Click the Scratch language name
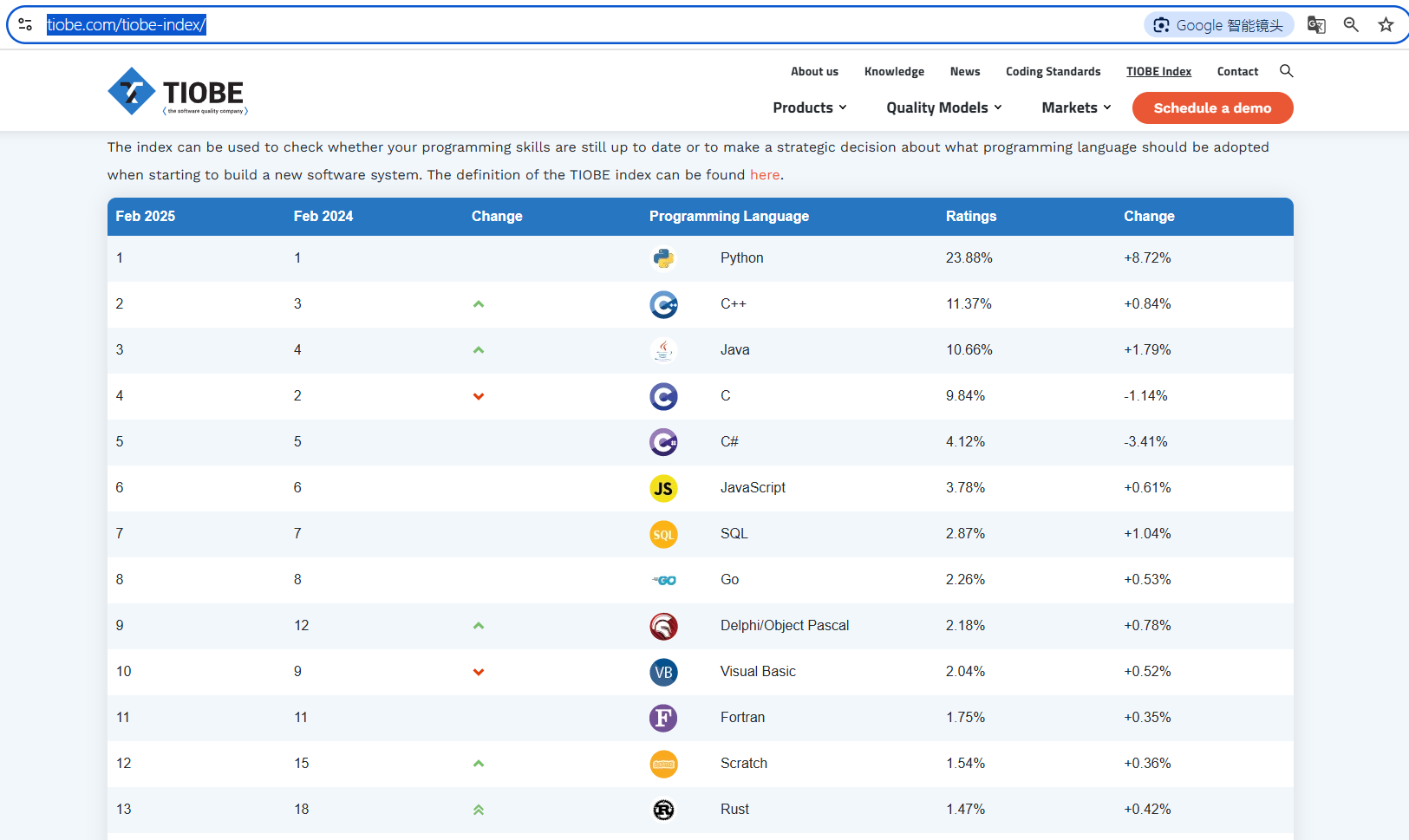This screenshot has width=1409, height=840. click(744, 764)
